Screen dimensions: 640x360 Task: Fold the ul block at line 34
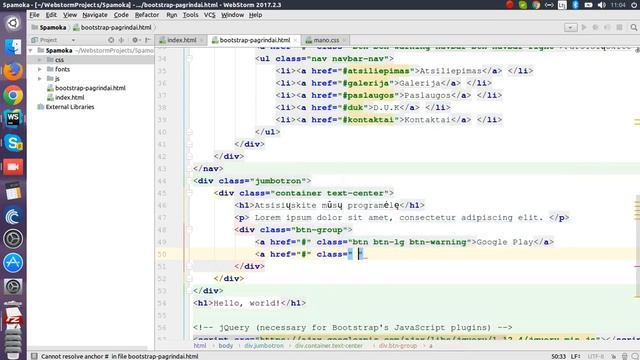tap(189, 59)
